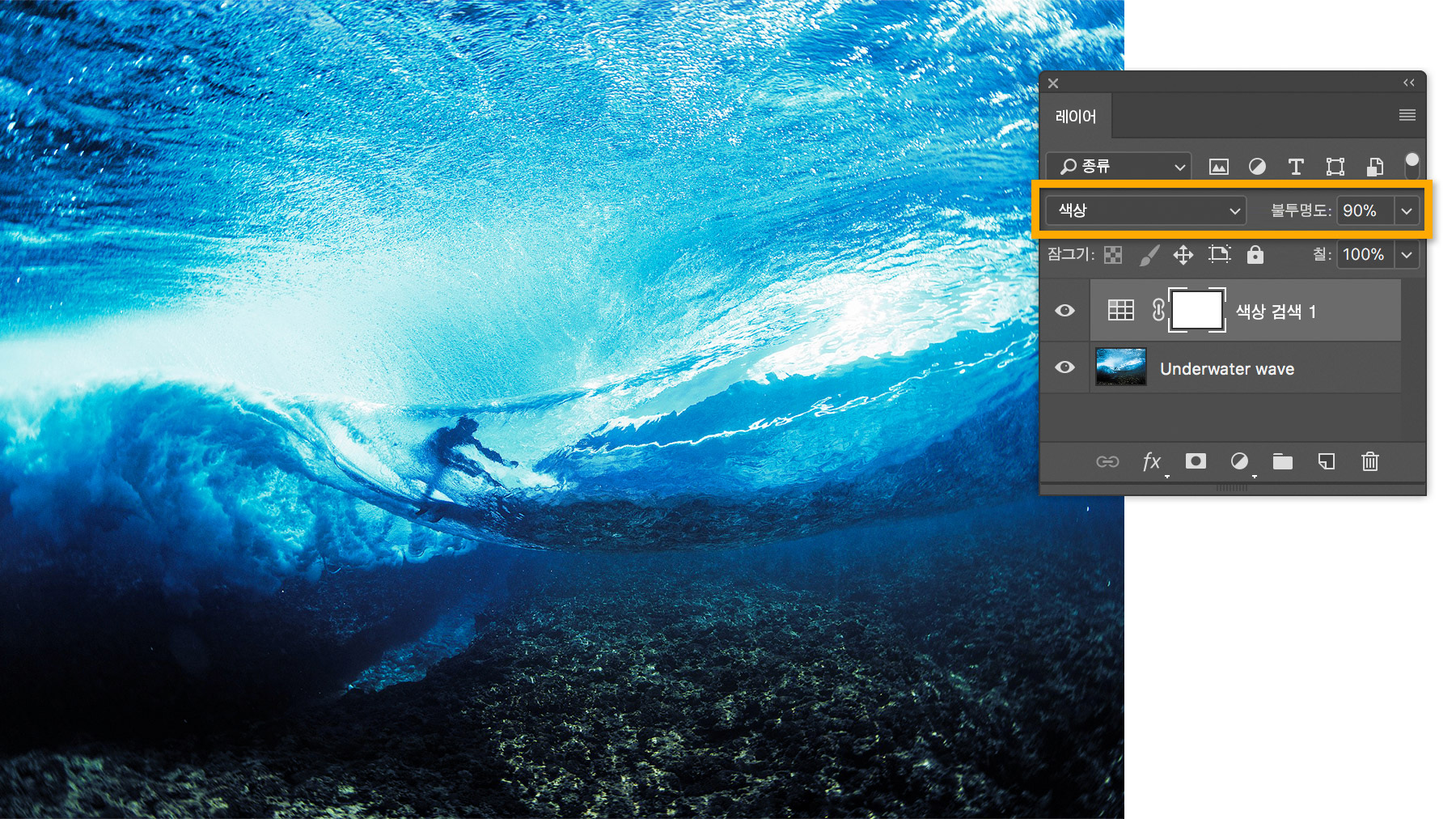Screen dimensions: 1456x819
Task: Filter for shape layers icon
Action: point(1335,167)
